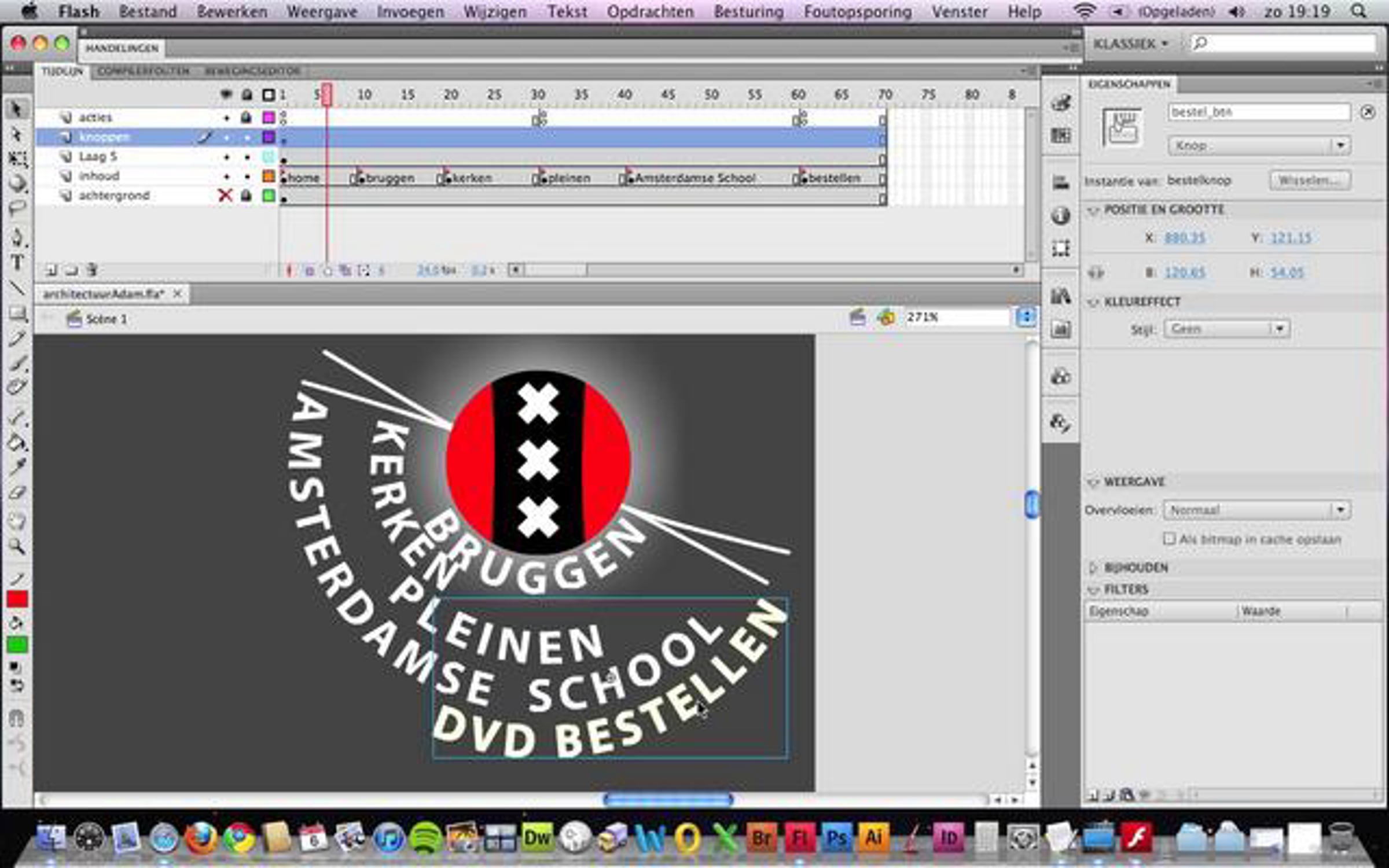Click the Wisselen button
Image resolution: width=1389 pixels, height=868 pixels.
click(1310, 181)
